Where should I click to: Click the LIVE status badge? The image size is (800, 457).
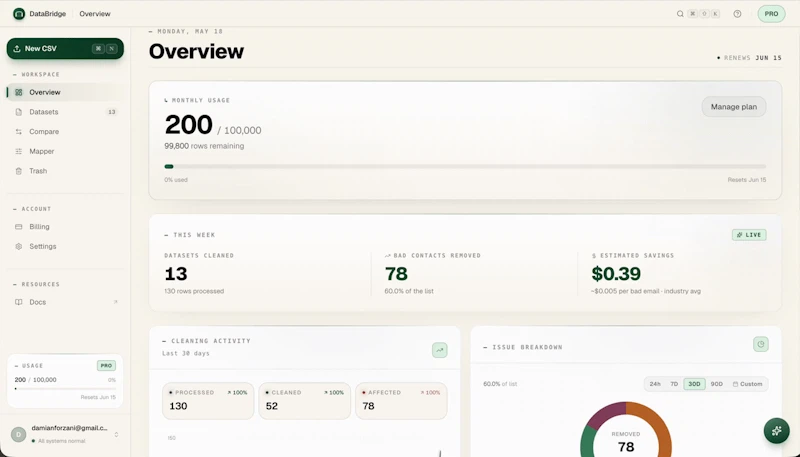point(749,235)
